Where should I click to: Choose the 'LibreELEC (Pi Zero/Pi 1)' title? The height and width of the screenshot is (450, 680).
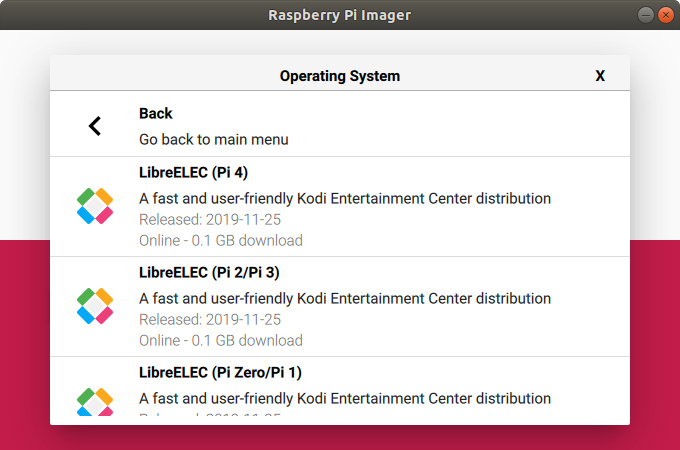(220, 373)
